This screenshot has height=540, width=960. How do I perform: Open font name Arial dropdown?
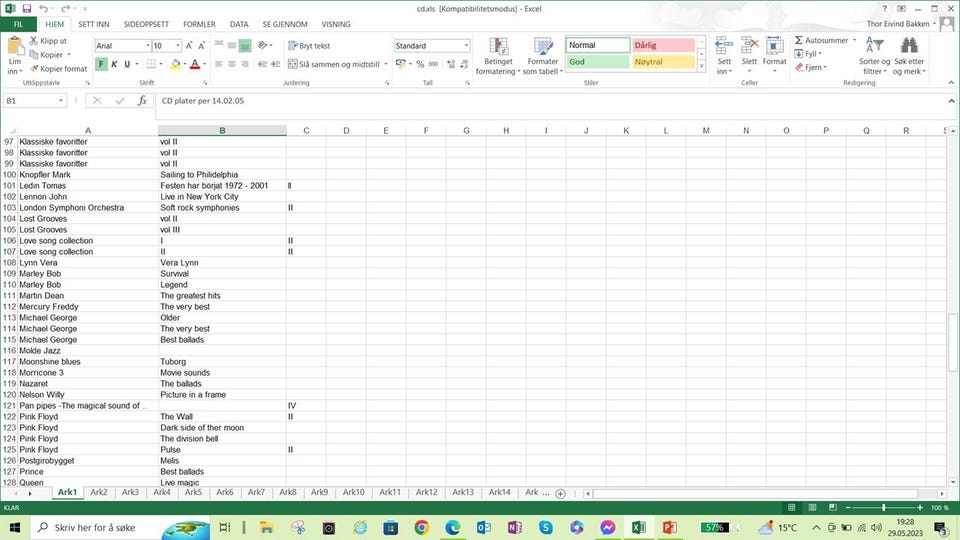[x=148, y=45]
